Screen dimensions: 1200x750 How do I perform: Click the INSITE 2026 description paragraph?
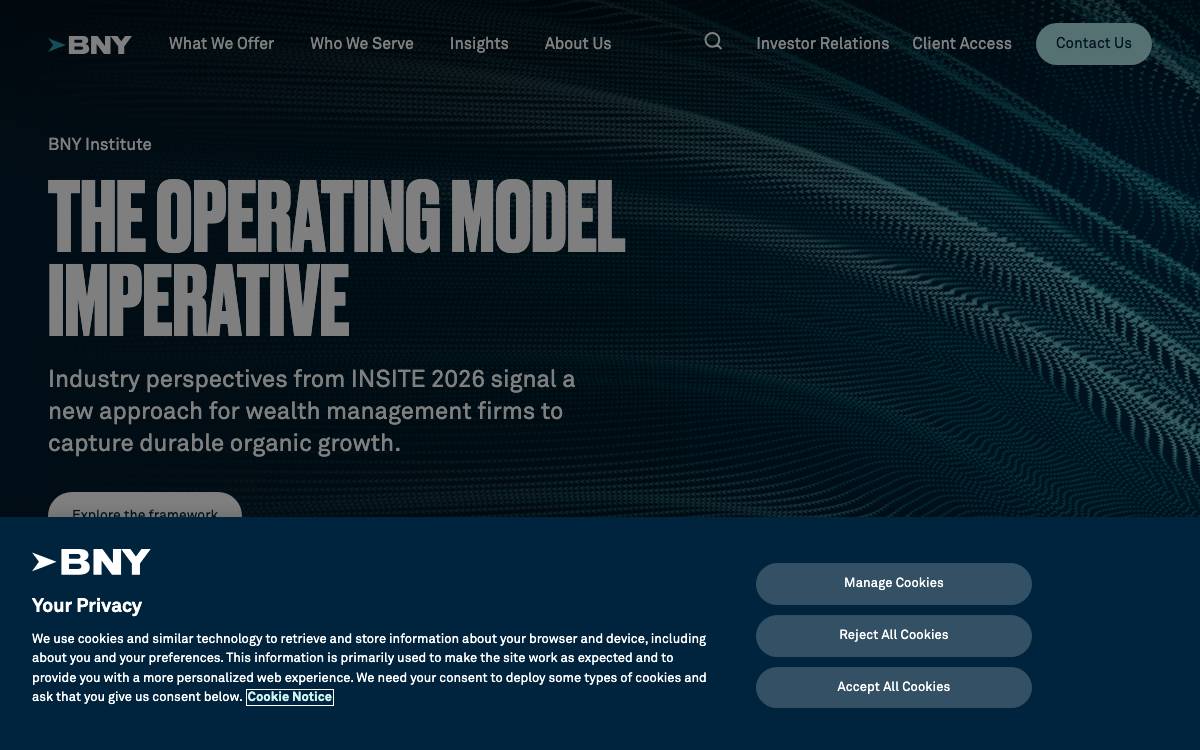pyautogui.click(x=312, y=411)
